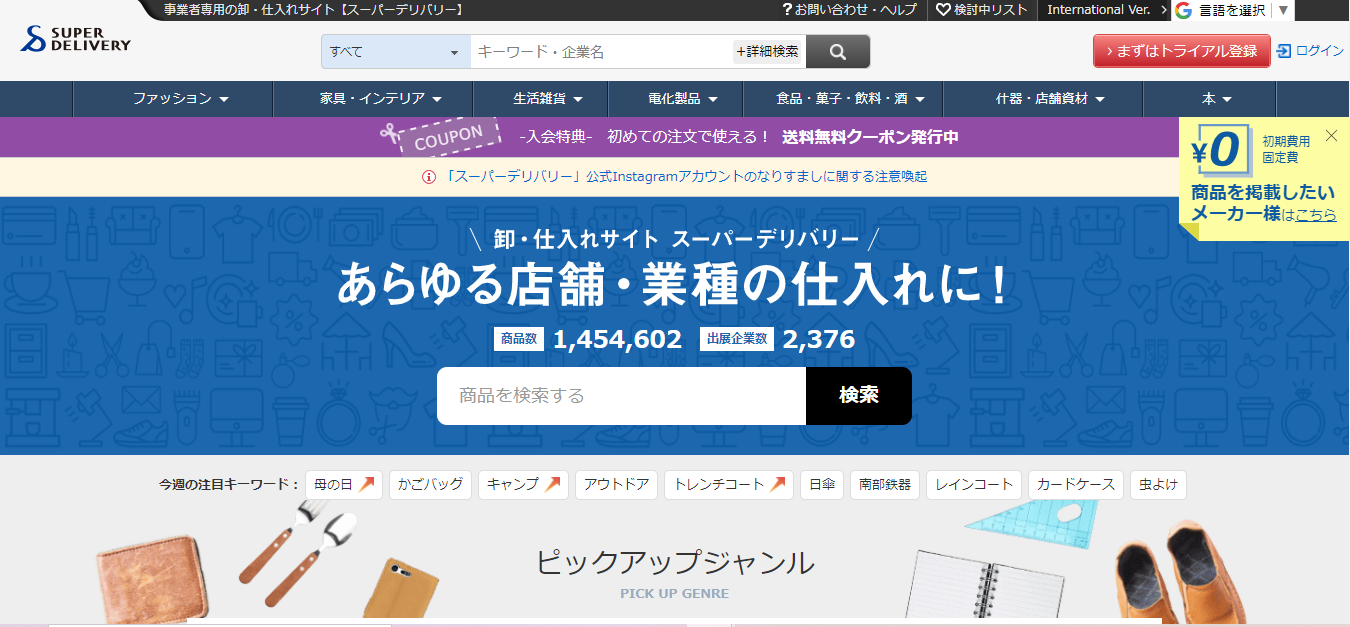Dismiss the ¥0 yellow banner
Viewport: 1350px width, 627px height.
(1331, 134)
